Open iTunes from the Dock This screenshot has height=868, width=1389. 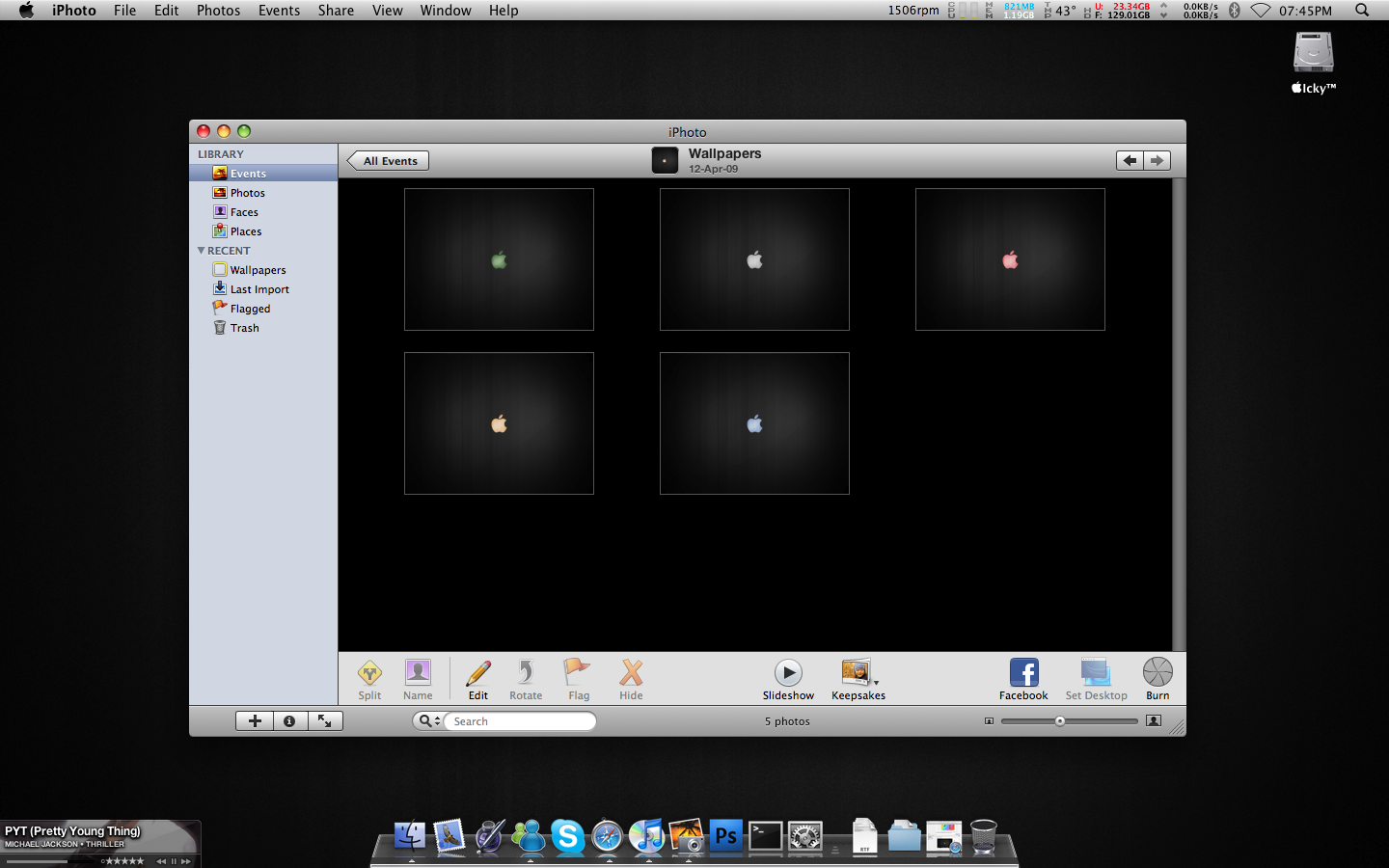[647, 836]
